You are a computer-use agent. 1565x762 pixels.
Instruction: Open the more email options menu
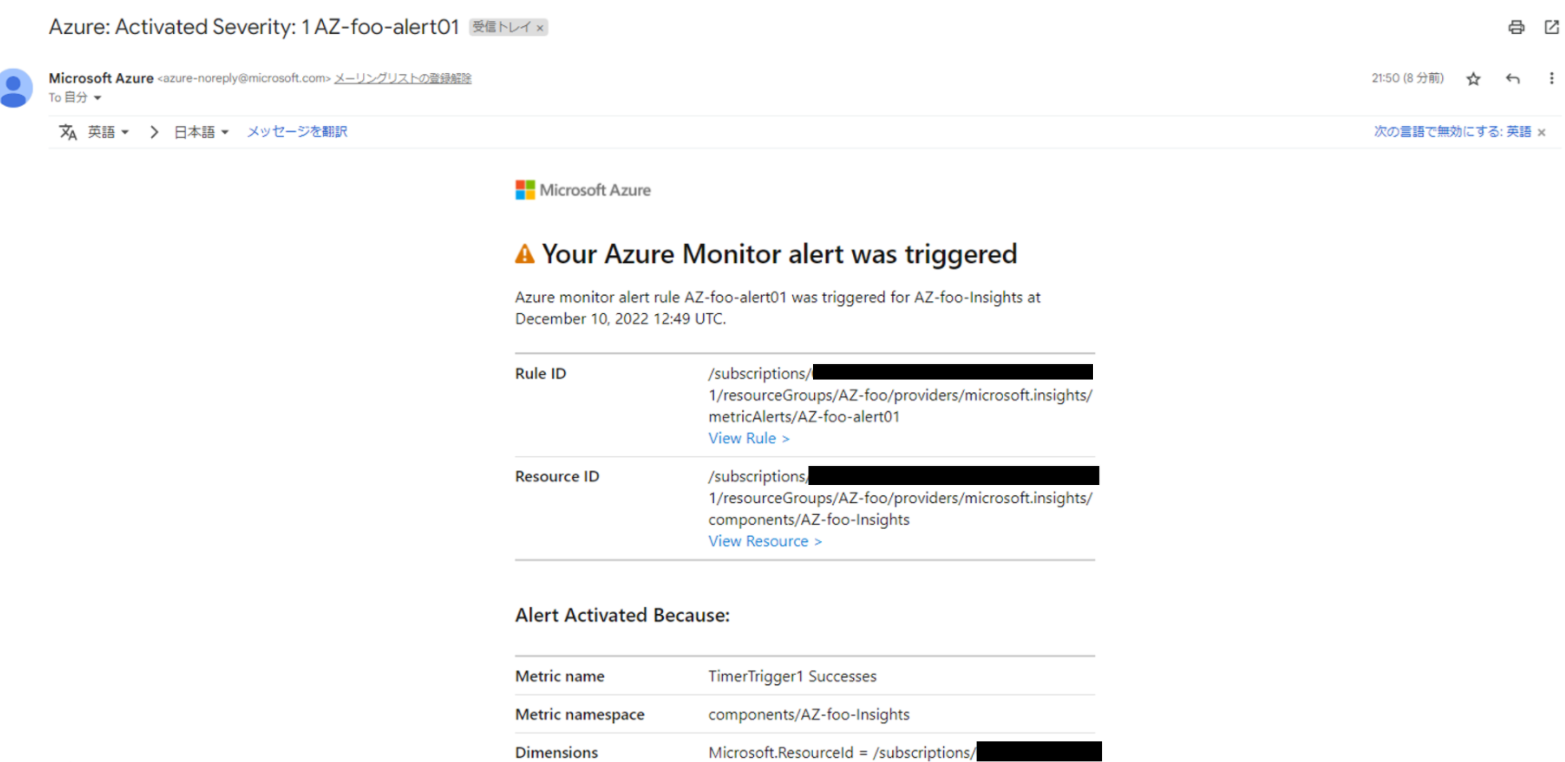1551,78
